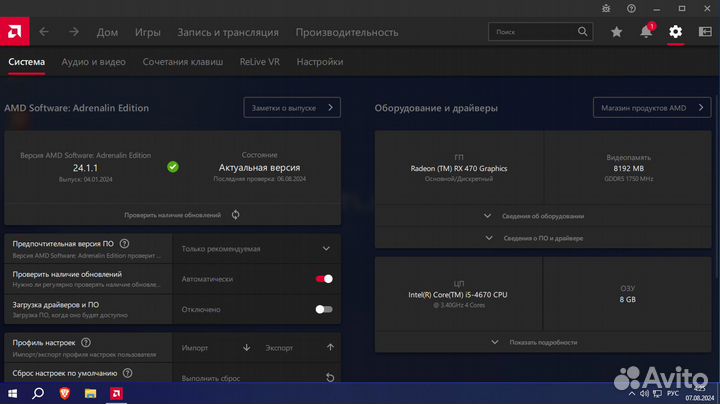Screen dimensions: 720x404
Task: Open Только рекомендуемая dropdown
Action: [256, 248]
